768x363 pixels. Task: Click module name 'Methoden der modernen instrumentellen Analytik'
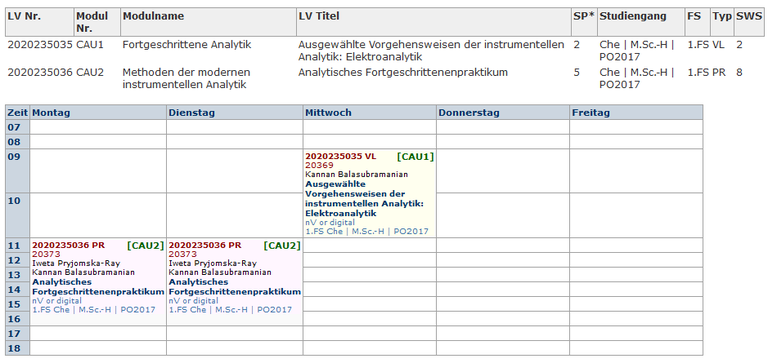coord(186,78)
